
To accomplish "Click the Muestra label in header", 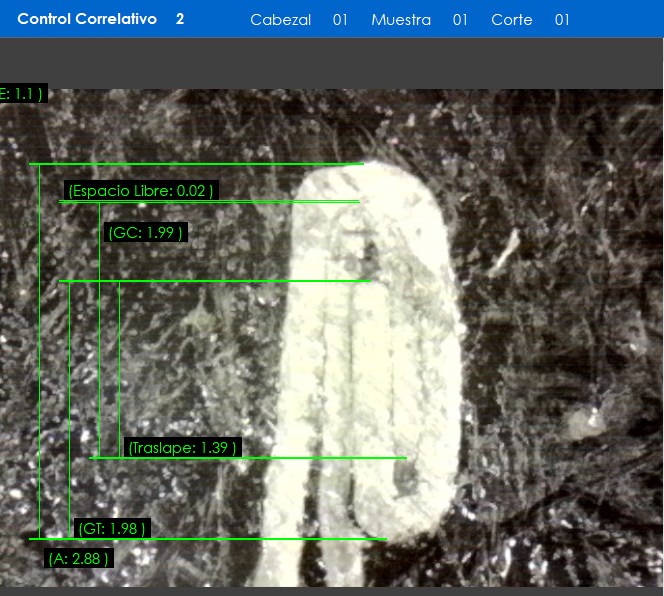I will pyautogui.click(x=401, y=20).
